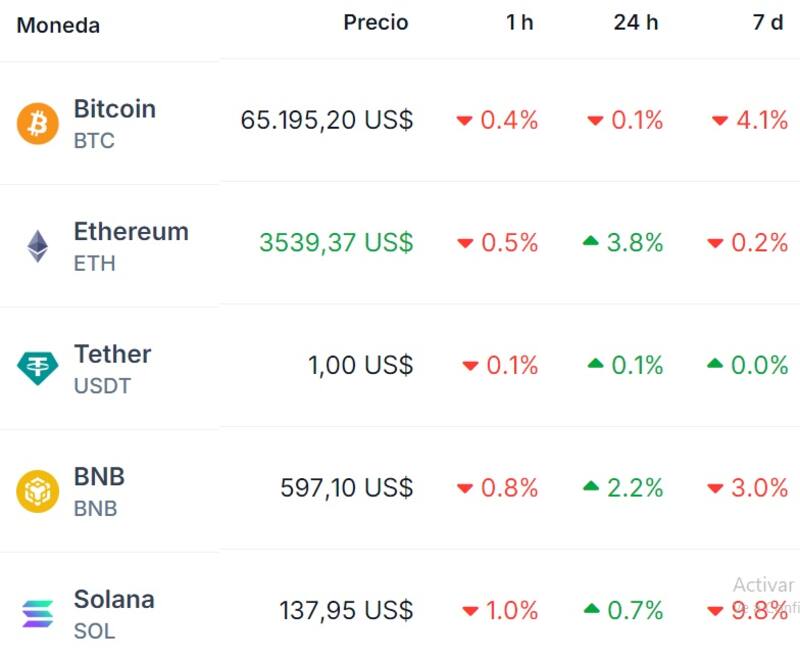Image resolution: width=800 pixels, height=658 pixels.
Task: Click the Activar text at bottom right
Action: (762, 584)
